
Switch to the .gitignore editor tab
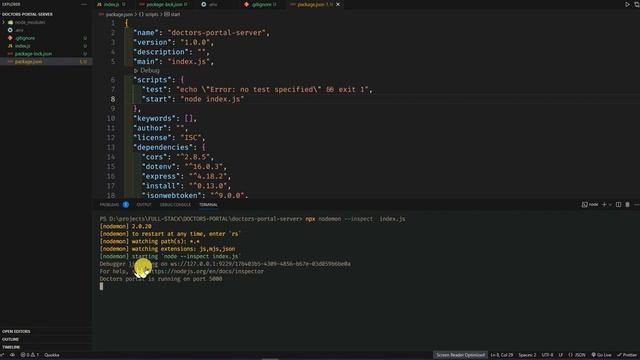pos(261,4)
